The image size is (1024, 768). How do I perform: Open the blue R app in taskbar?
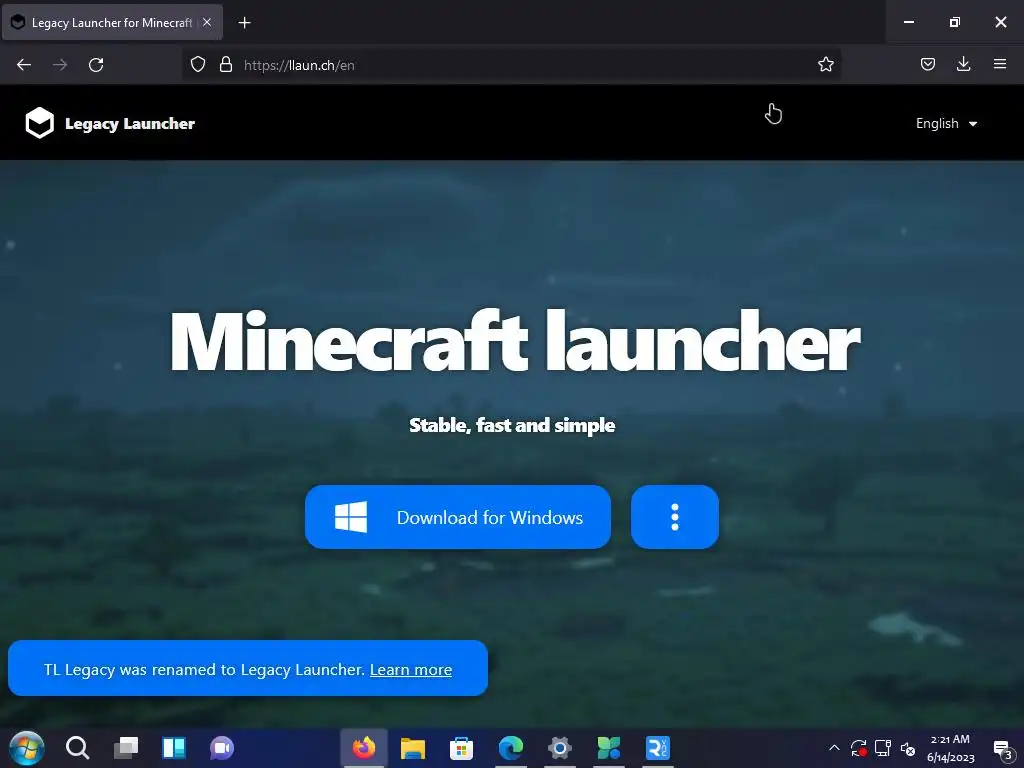point(658,748)
